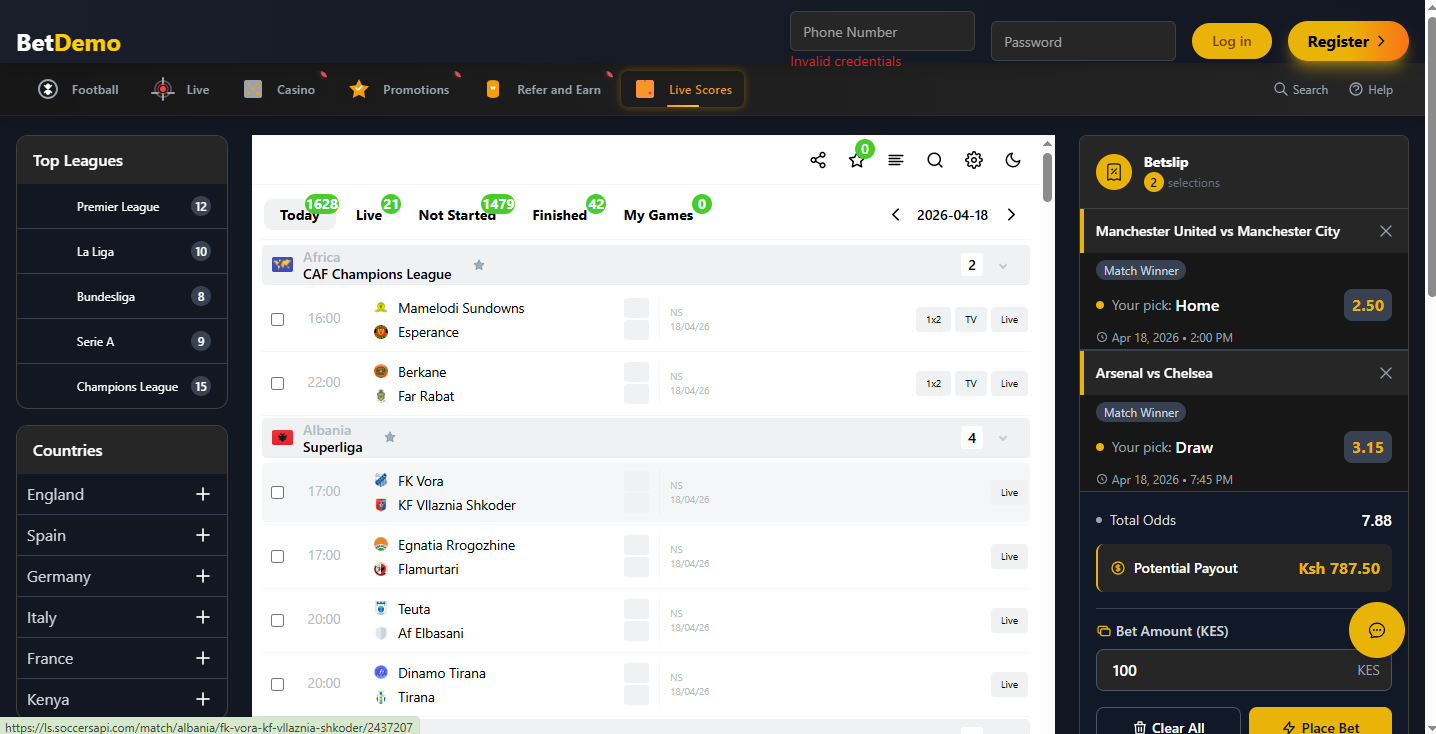Check the FK Vora match checkbox
The image size is (1436, 734).
(x=277, y=491)
